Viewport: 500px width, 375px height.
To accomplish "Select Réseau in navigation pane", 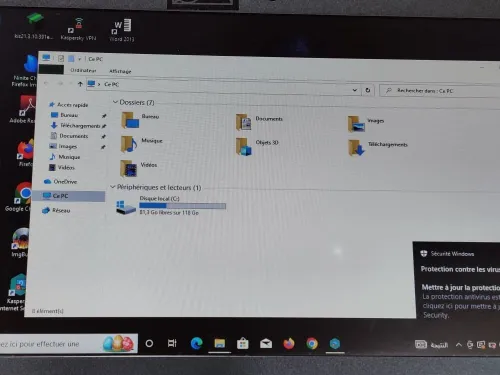I will (x=56, y=211).
